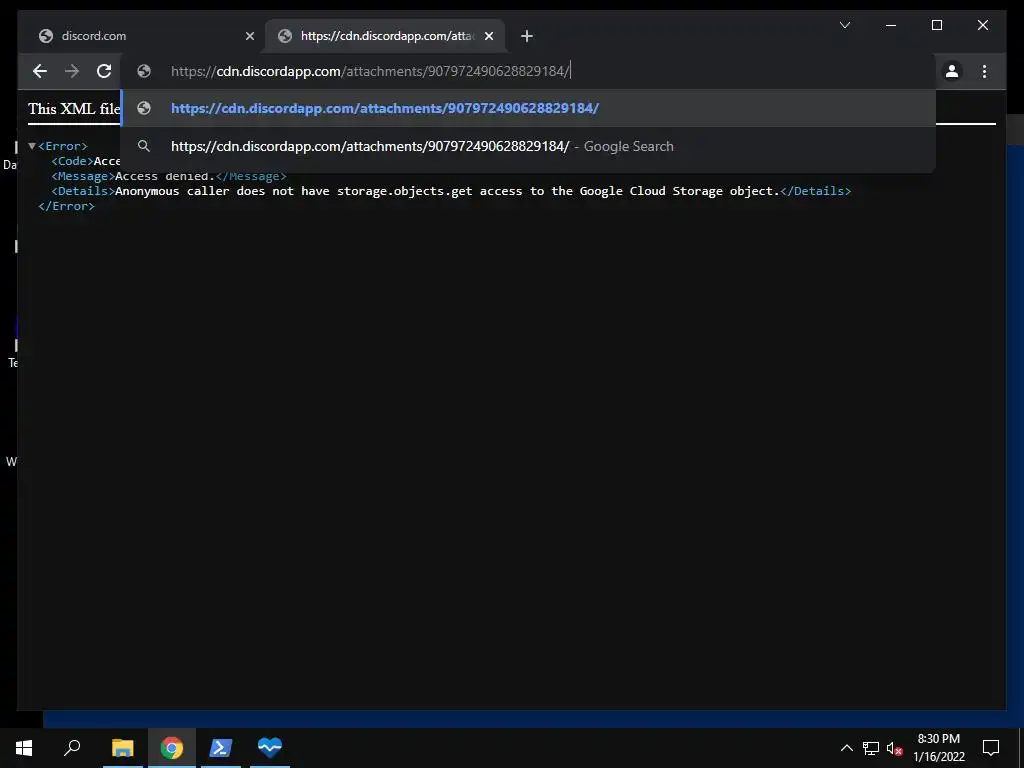Viewport: 1024px width, 768px height.
Task: Open the blue heart monitor taskbar app
Action: [x=269, y=747]
